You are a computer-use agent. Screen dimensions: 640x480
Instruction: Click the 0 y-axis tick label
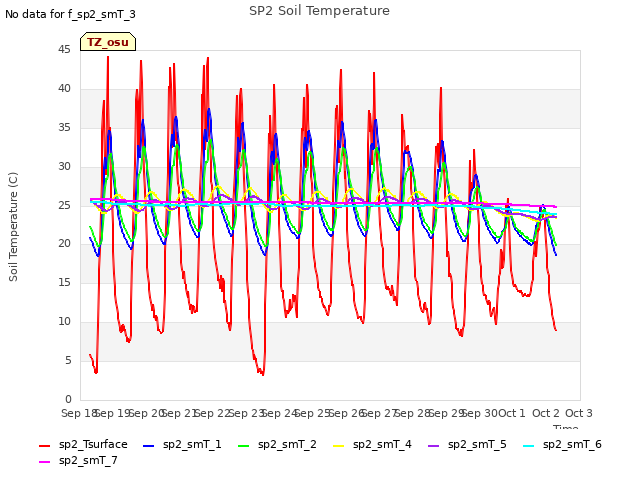[68, 399]
